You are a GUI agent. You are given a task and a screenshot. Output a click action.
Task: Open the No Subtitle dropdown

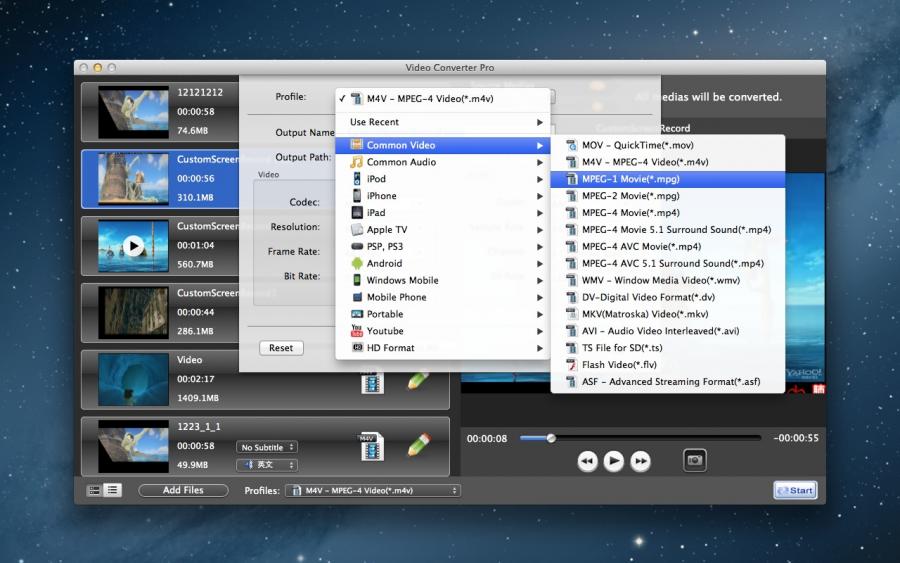[267, 447]
